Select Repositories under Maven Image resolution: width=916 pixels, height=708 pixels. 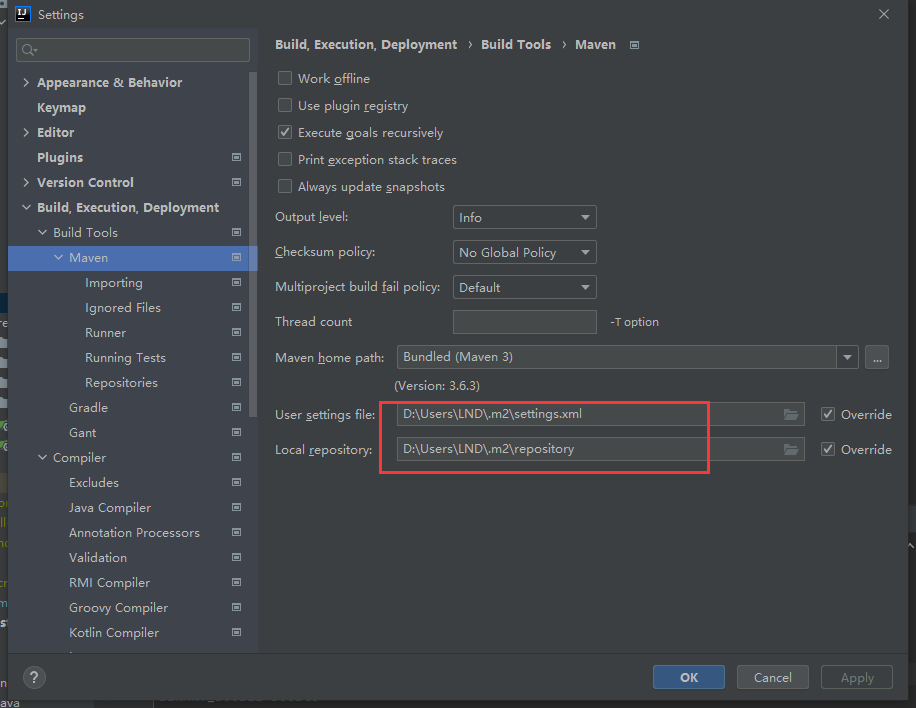[122, 383]
